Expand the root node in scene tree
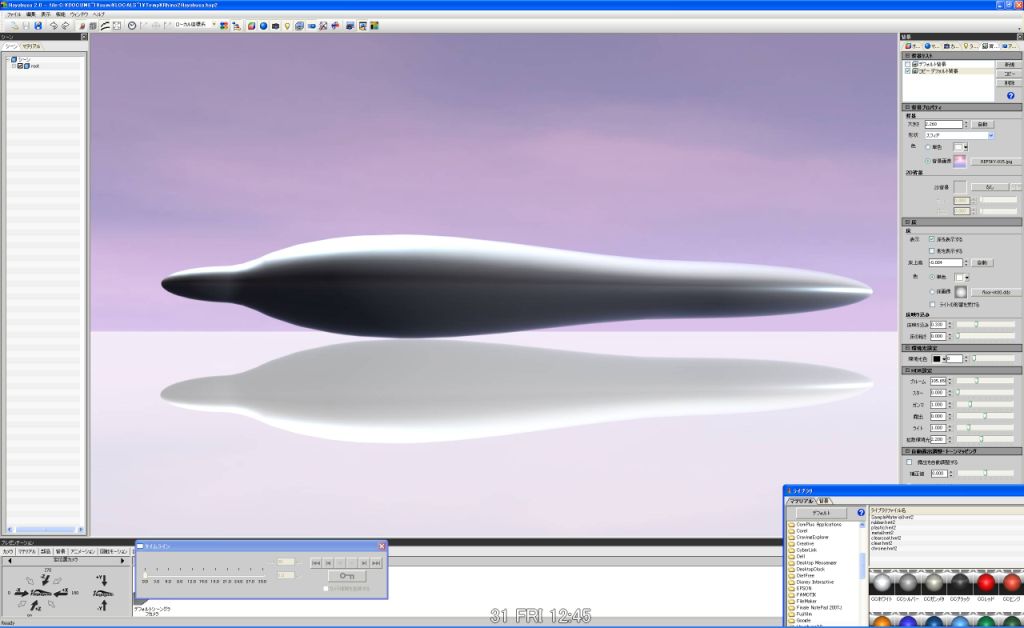The image size is (1024, 628). [14, 66]
